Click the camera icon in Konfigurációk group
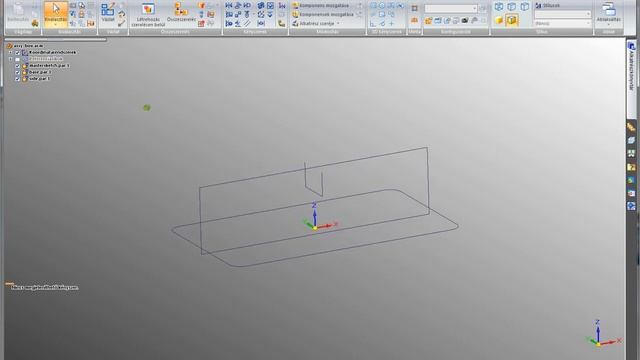 point(465,20)
